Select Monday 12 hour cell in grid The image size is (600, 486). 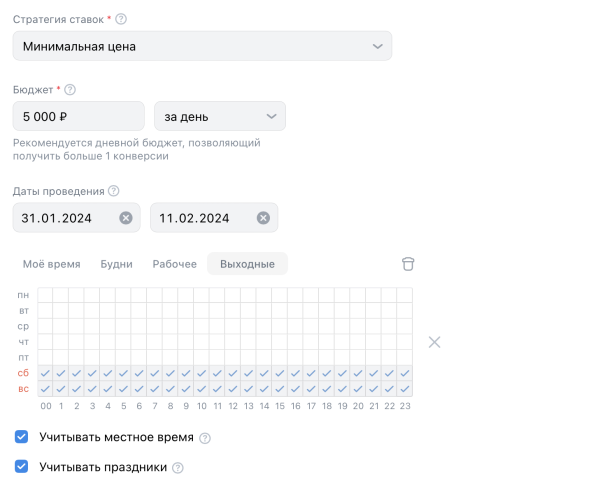(x=233, y=295)
